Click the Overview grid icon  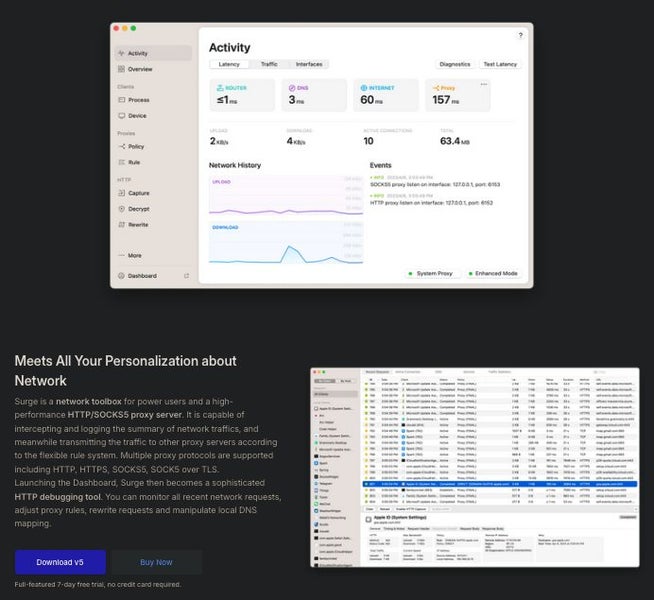(x=121, y=69)
